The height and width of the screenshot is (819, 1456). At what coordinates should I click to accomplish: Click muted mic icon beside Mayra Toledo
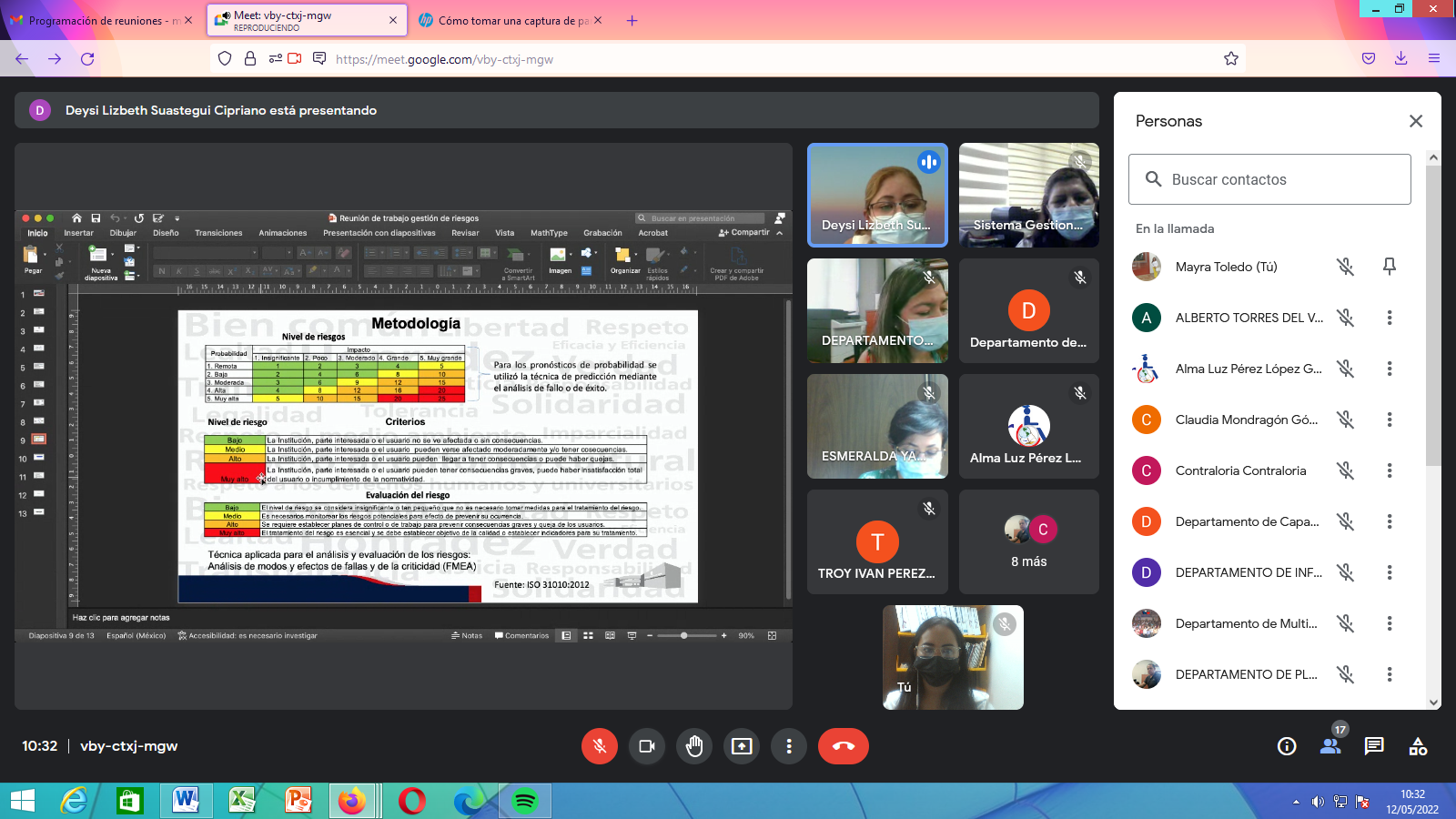pos(1345,267)
